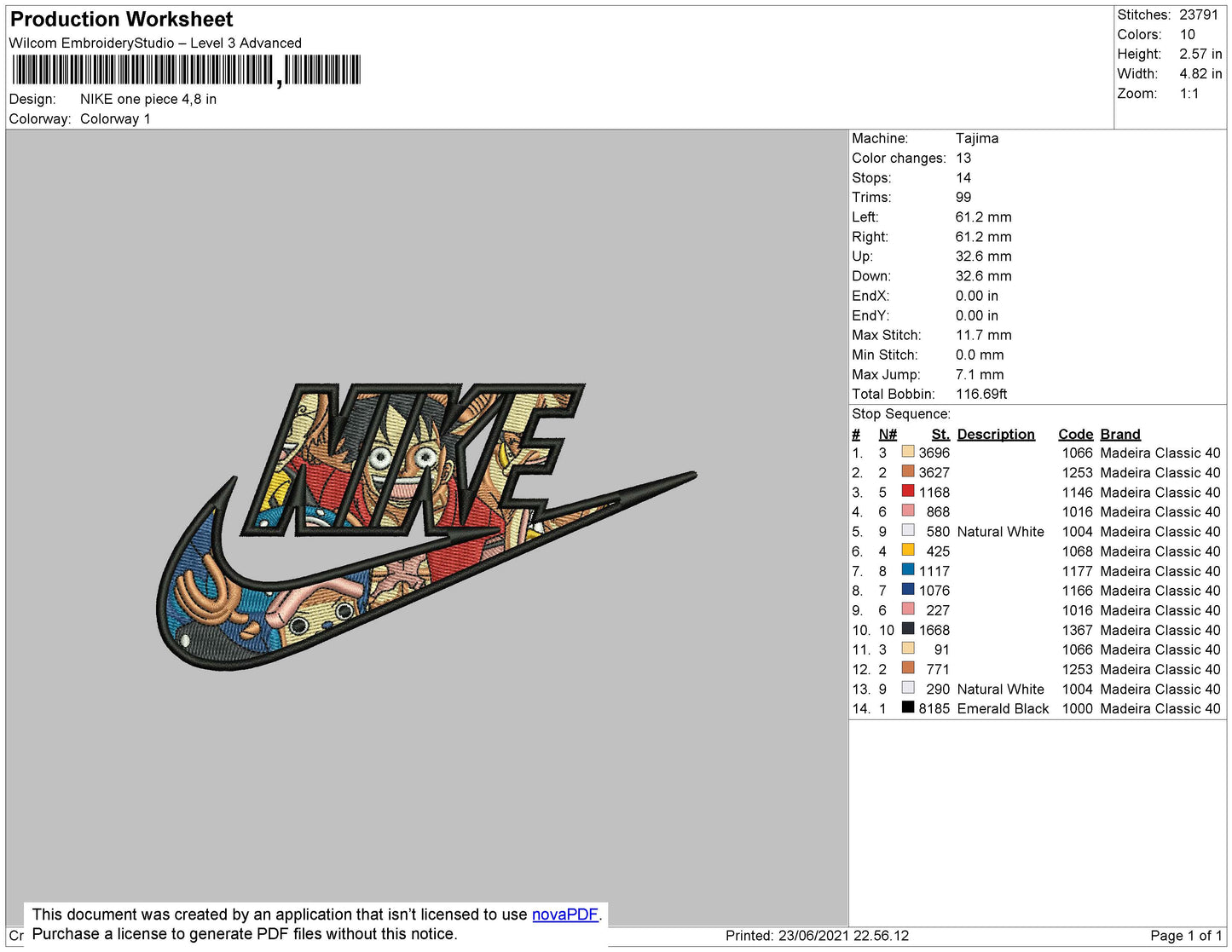Click the Brand column header

click(x=1119, y=434)
